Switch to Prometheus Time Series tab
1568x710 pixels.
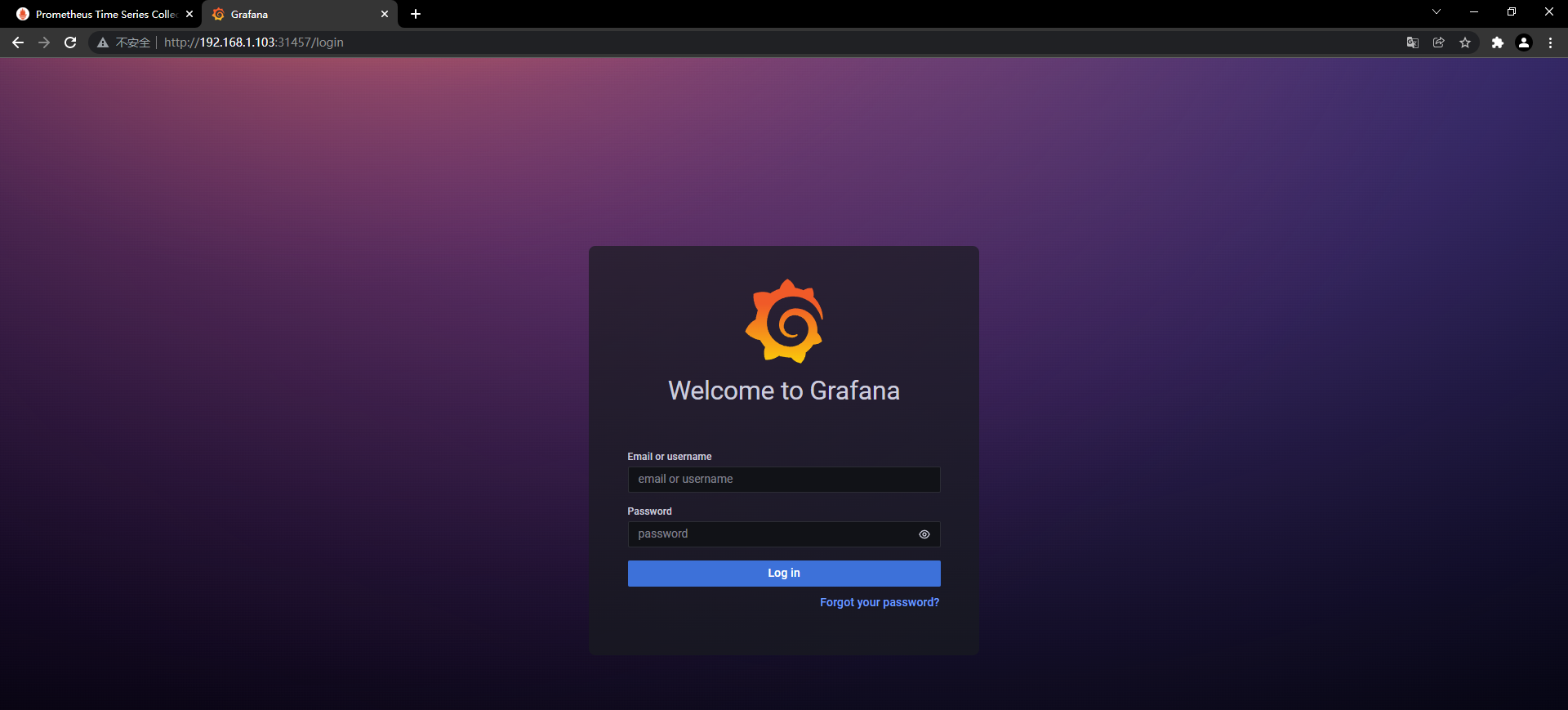click(x=106, y=14)
